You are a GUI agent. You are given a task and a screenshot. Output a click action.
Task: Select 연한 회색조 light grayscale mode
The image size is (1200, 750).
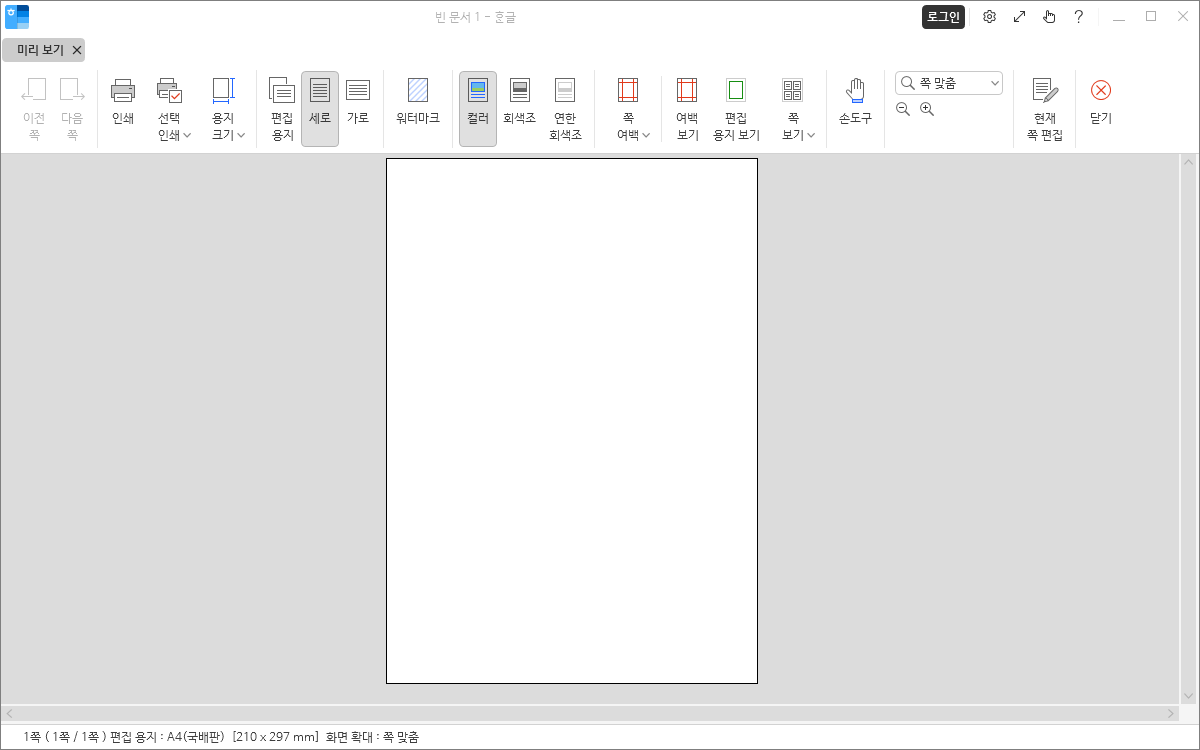[x=565, y=109]
